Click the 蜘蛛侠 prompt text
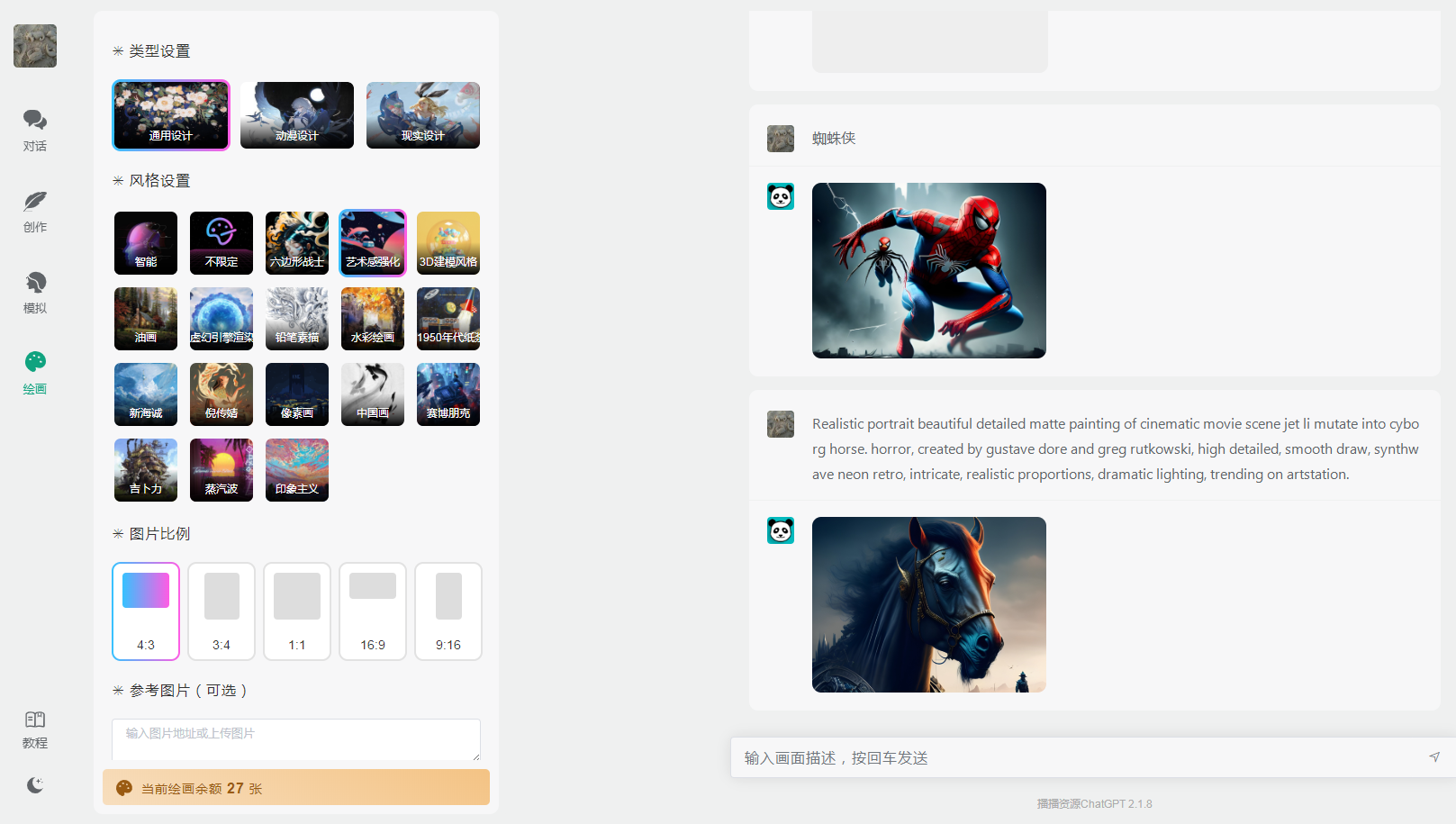1456x824 pixels. pos(834,139)
